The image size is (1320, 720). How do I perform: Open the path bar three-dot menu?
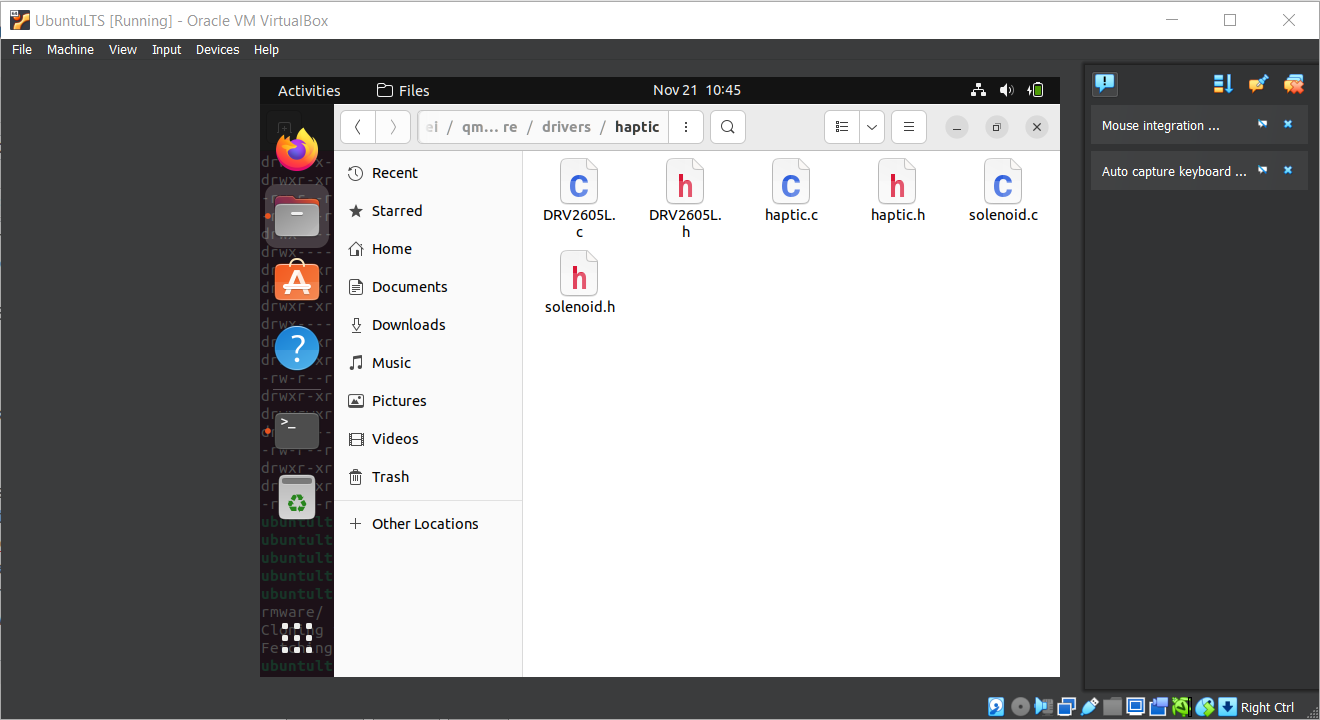tap(685, 127)
